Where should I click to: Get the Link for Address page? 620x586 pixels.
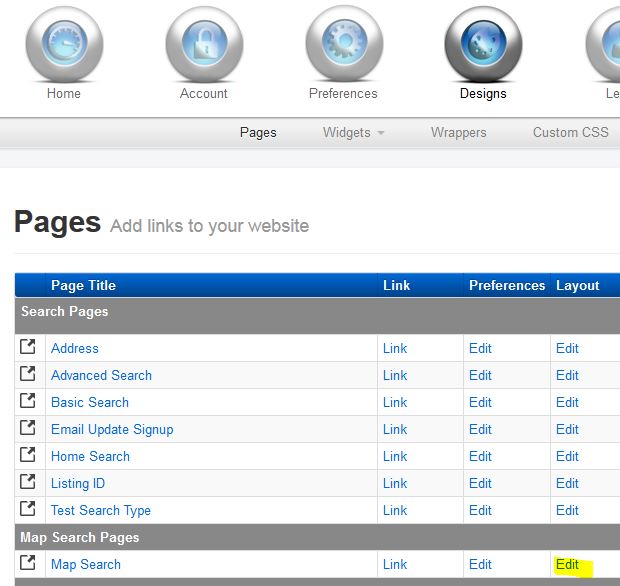(x=395, y=348)
